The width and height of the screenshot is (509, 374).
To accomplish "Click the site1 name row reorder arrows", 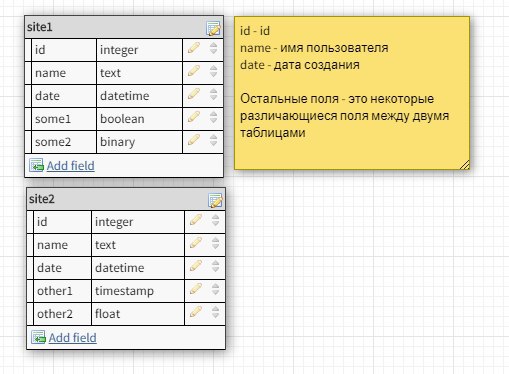I will [x=213, y=71].
